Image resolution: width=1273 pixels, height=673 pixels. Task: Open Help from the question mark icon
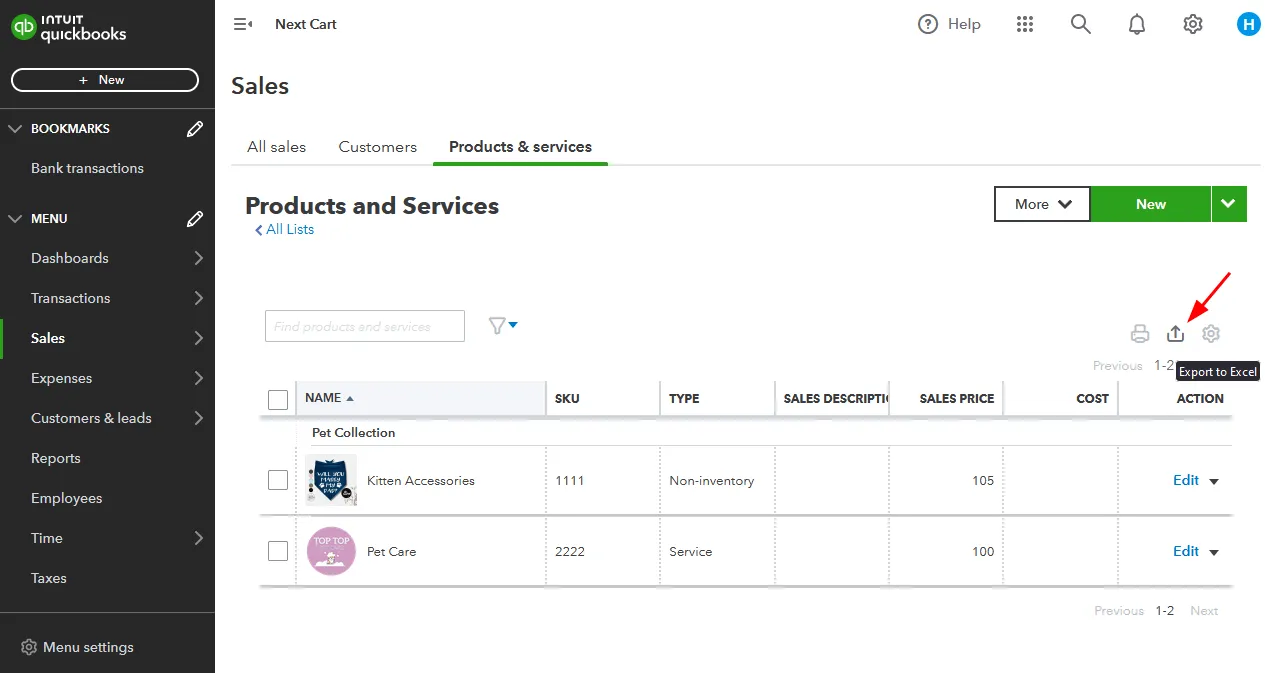pyautogui.click(x=928, y=24)
